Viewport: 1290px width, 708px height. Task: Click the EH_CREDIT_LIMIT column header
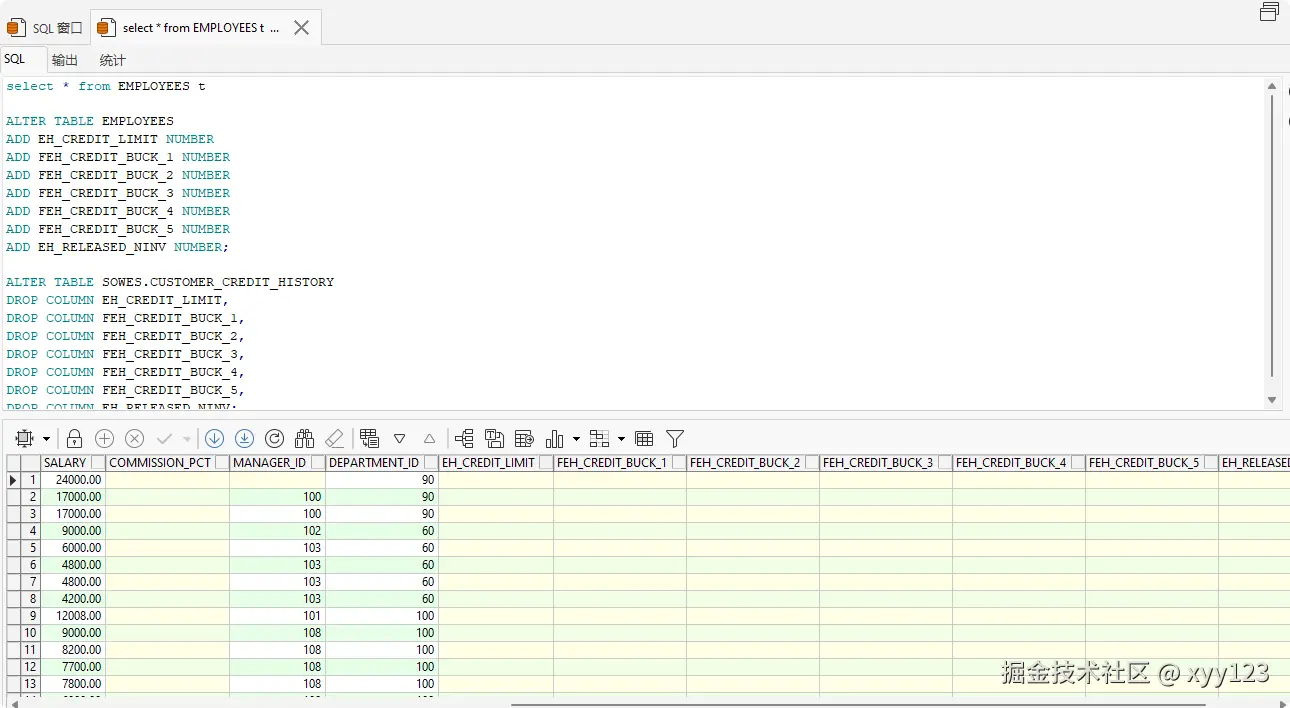tap(489, 463)
